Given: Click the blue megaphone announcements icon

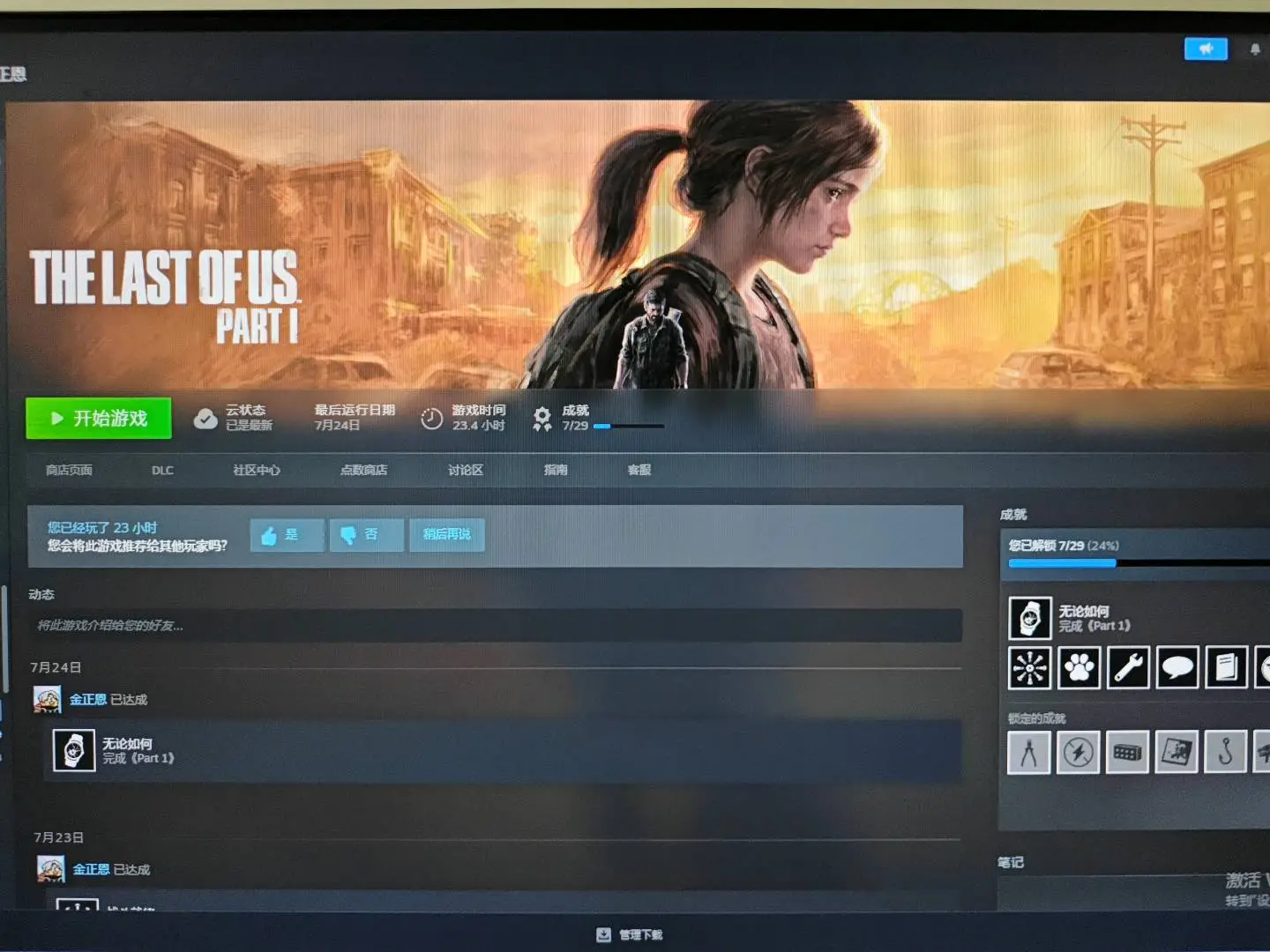Looking at the screenshot, I should click(1206, 49).
